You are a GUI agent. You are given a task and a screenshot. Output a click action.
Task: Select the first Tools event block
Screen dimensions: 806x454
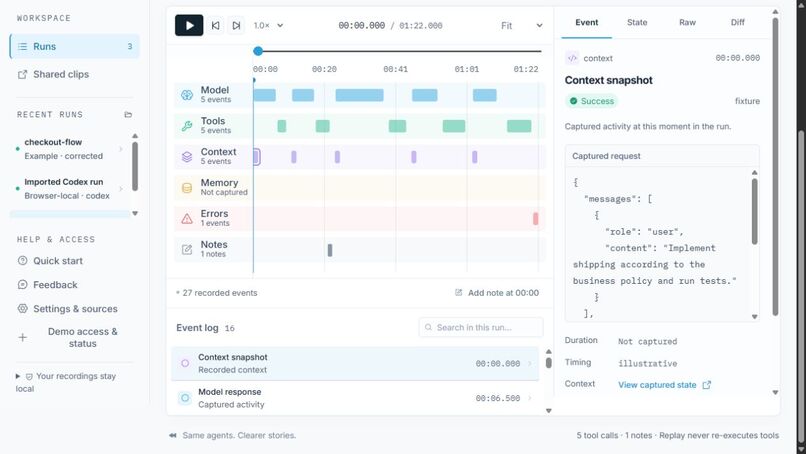click(x=282, y=126)
